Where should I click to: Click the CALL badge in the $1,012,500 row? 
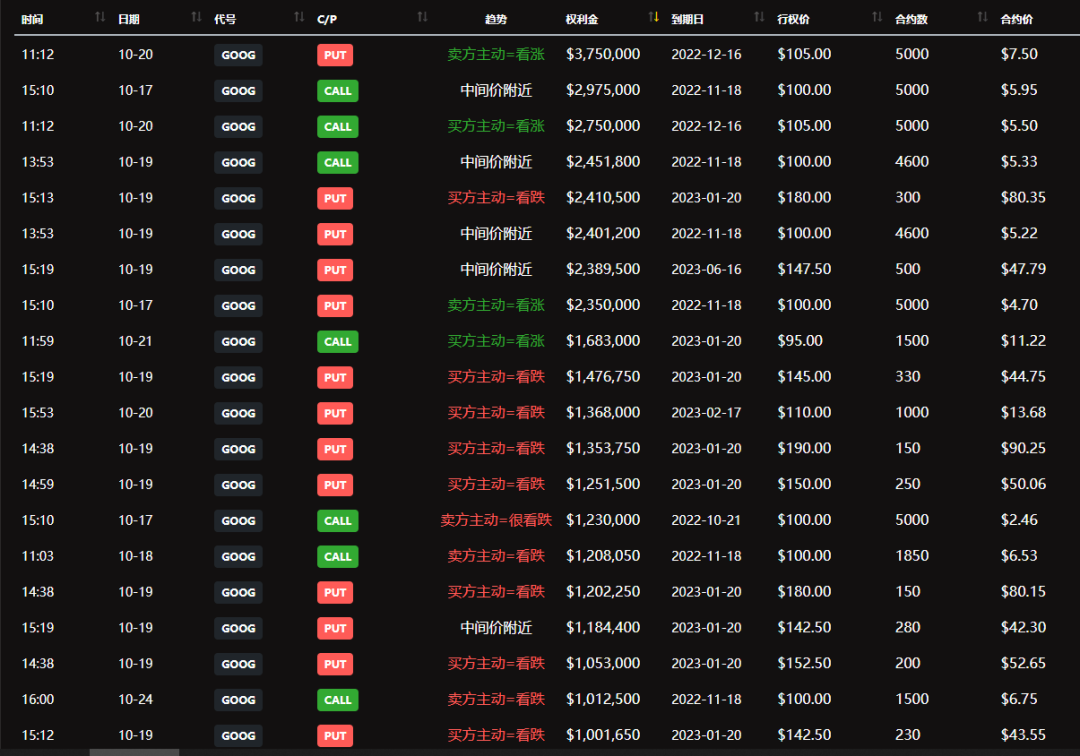tap(338, 700)
